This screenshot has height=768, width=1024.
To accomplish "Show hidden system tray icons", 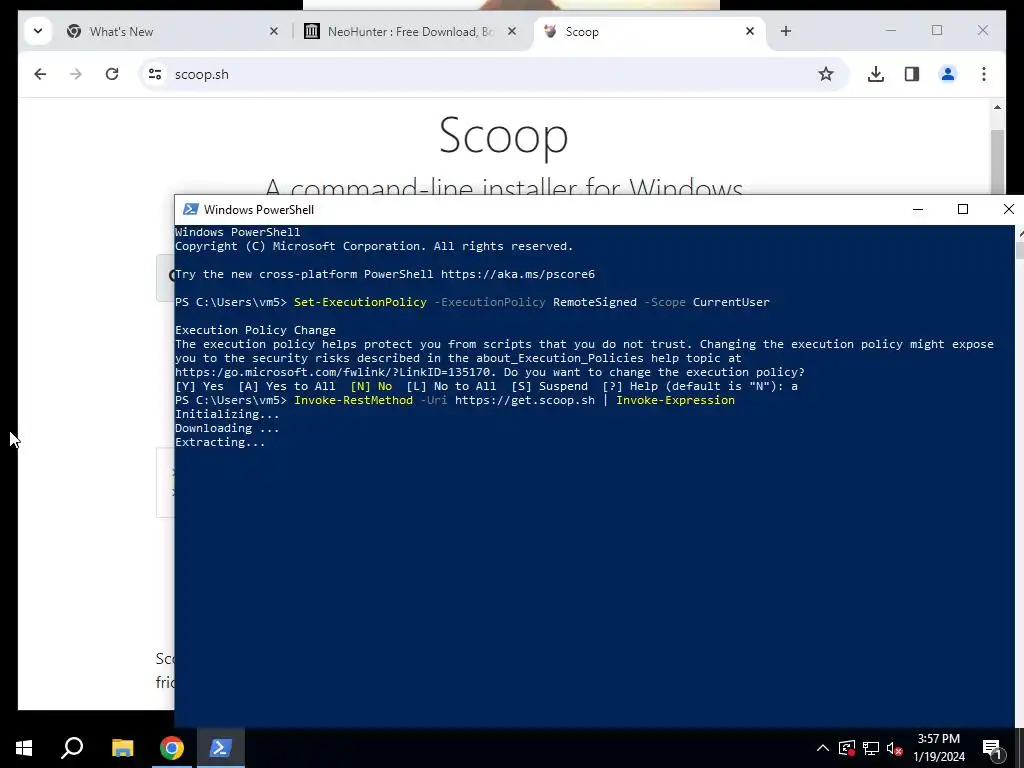I will (823, 748).
